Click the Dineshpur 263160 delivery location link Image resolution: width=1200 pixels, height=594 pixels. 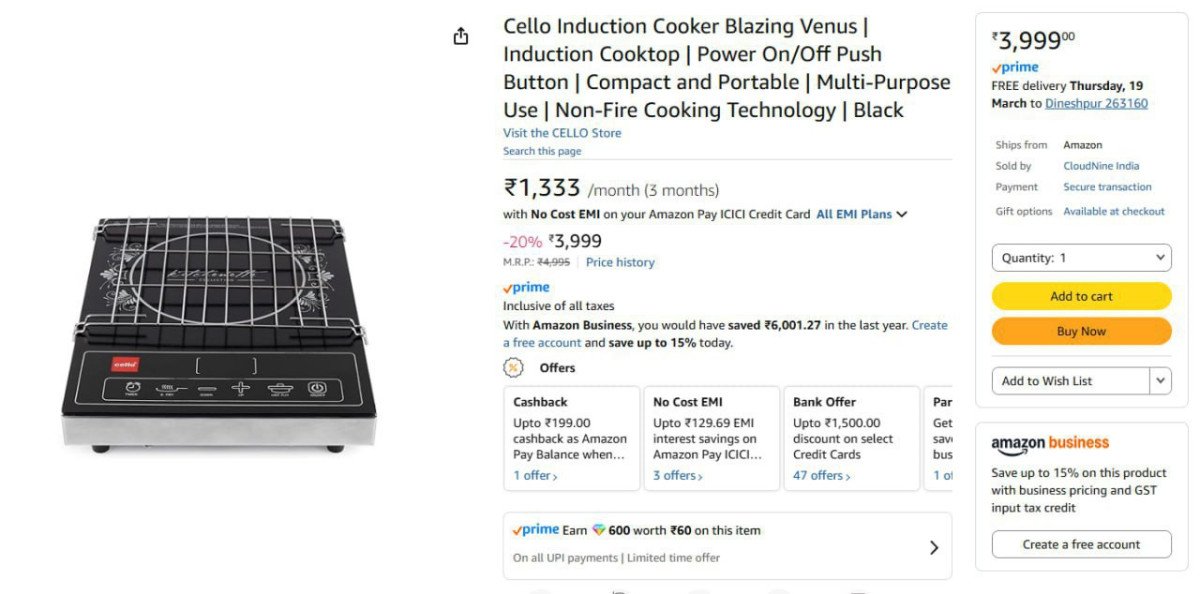(x=1096, y=103)
